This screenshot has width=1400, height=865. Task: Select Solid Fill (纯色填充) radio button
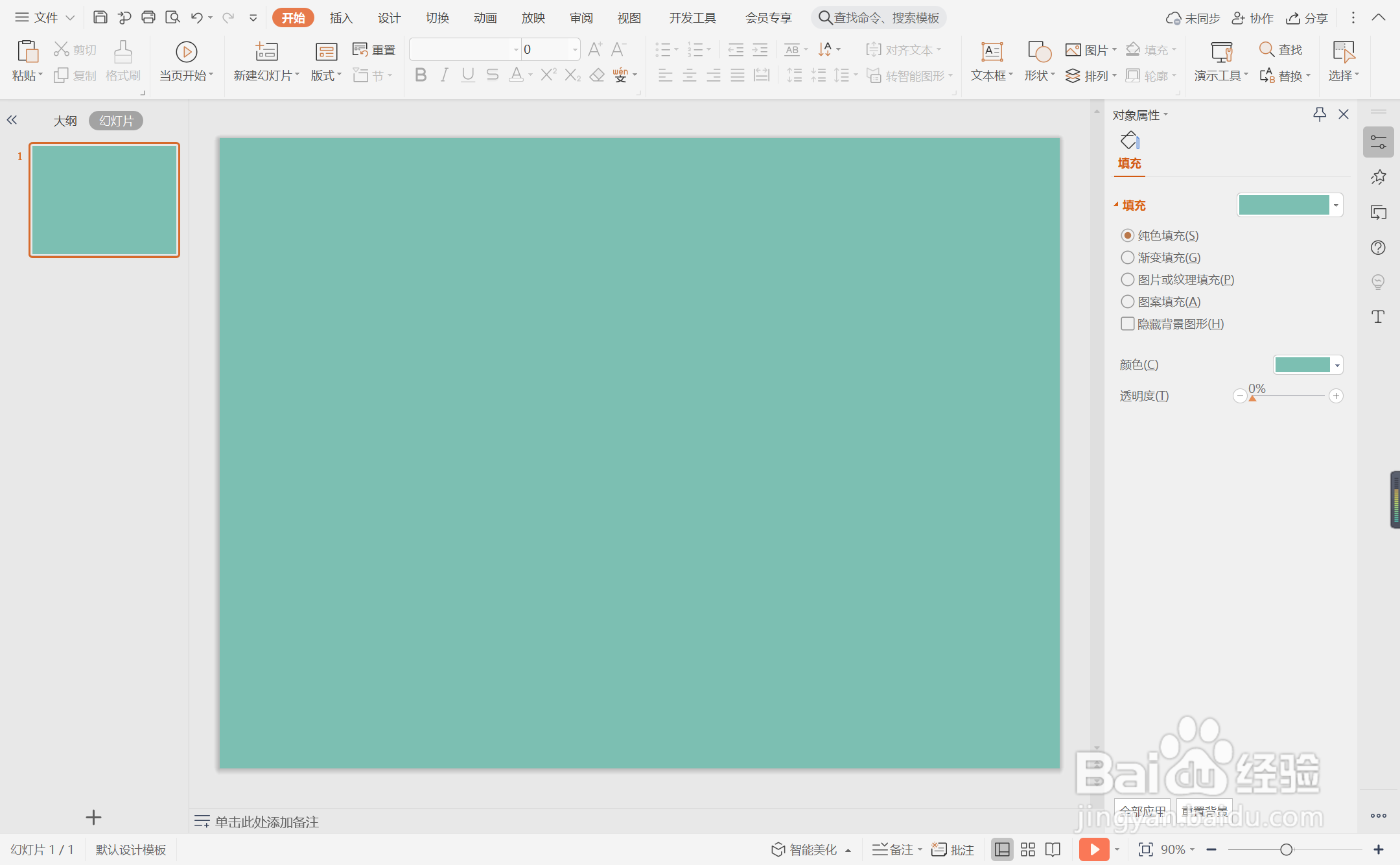click(1128, 235)
